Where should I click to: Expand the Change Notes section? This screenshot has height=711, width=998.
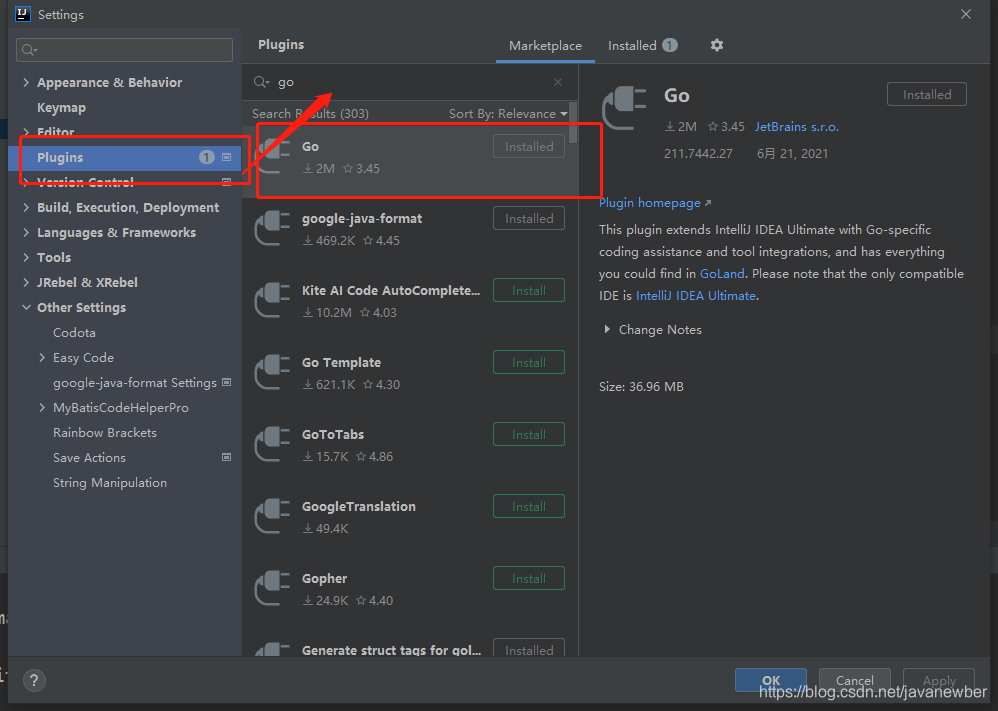coord(607,329)
